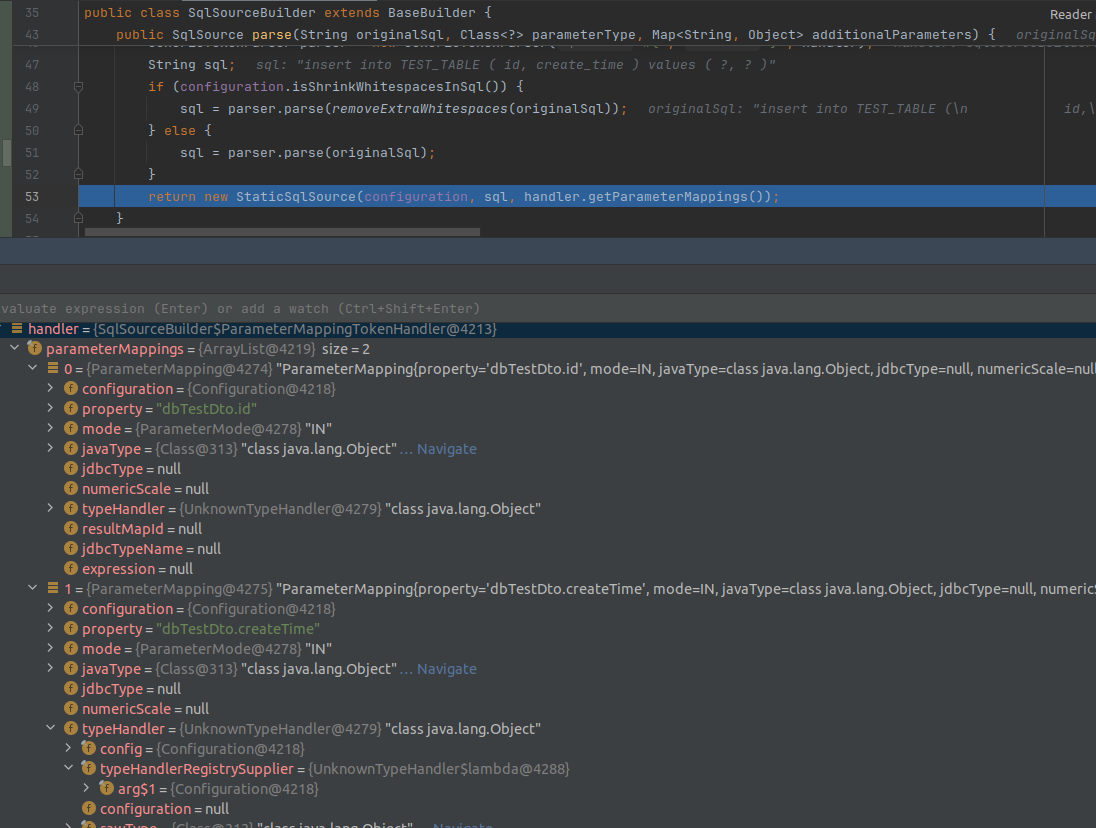Image resolution: width=1096 pixels, height=828 pixels.
Task: Open the Reader mode indicator
Action: (x=1070, y=15)
